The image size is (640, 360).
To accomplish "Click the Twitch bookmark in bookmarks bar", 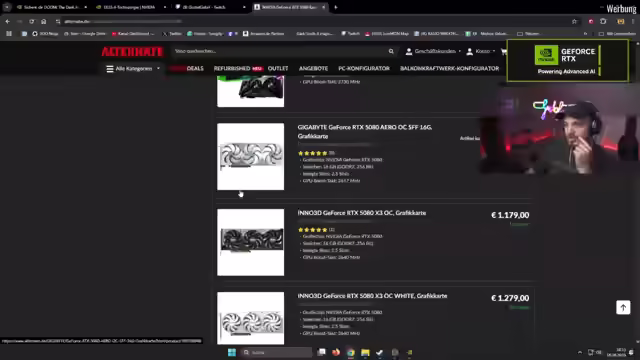I will point(351,33).
